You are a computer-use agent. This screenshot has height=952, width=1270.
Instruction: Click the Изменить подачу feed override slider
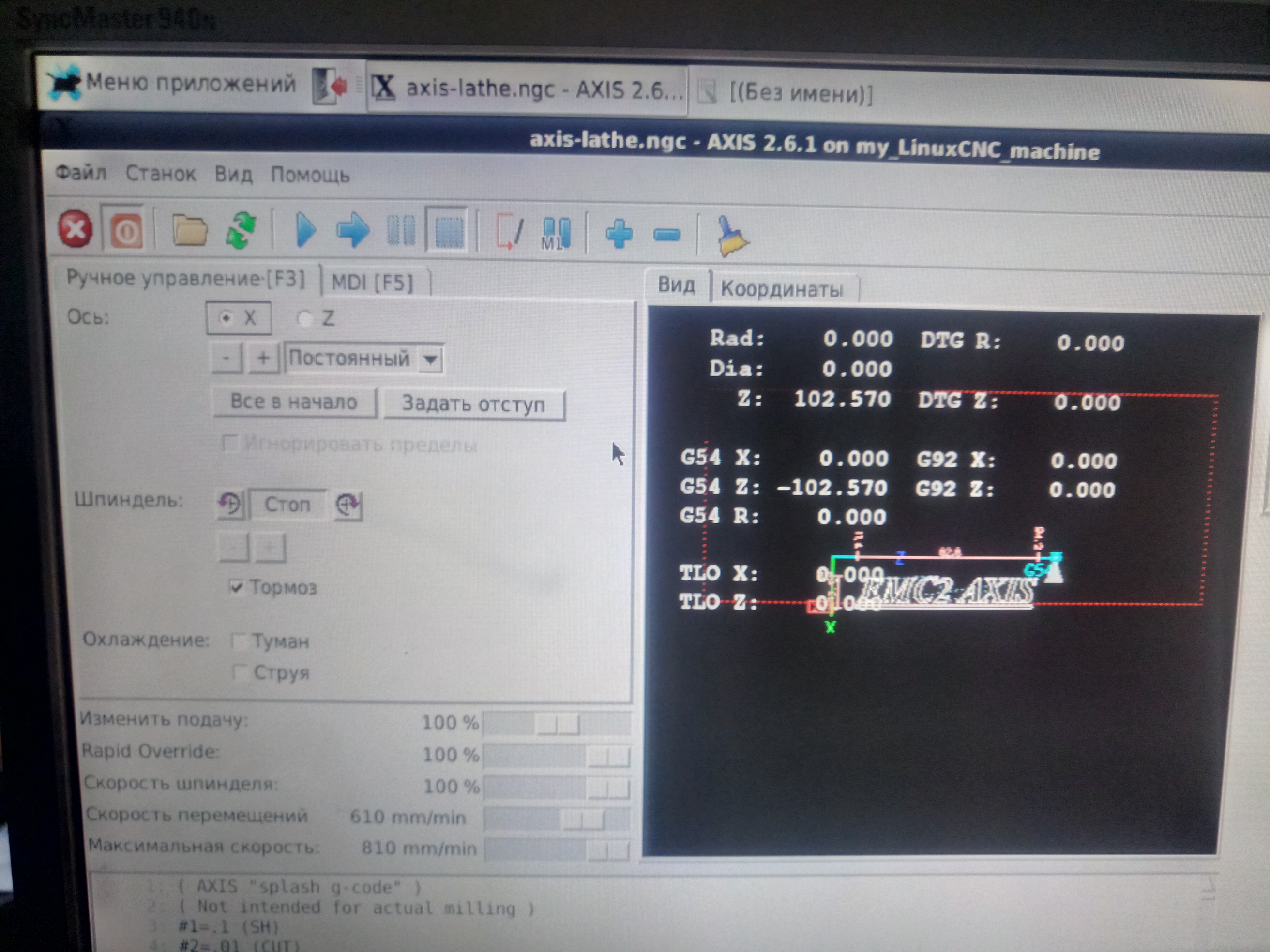[557, 724]
